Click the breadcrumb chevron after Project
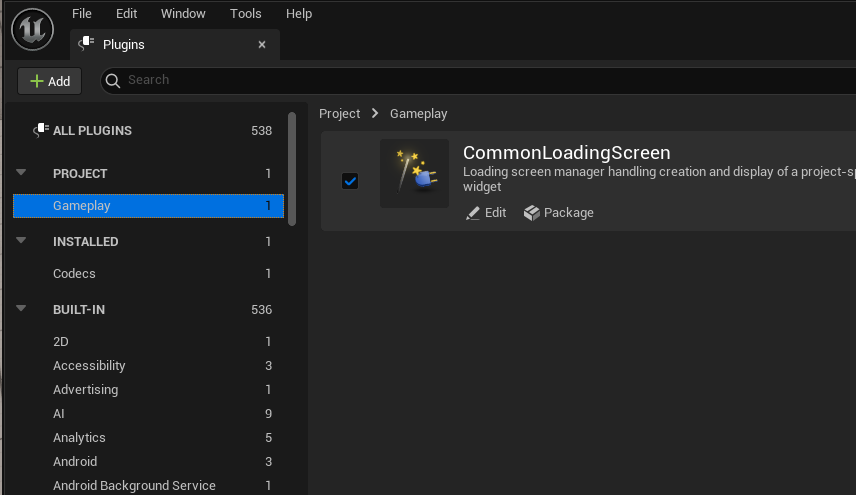The height and width of the screenshot is (495, 856). click(374, 113)
